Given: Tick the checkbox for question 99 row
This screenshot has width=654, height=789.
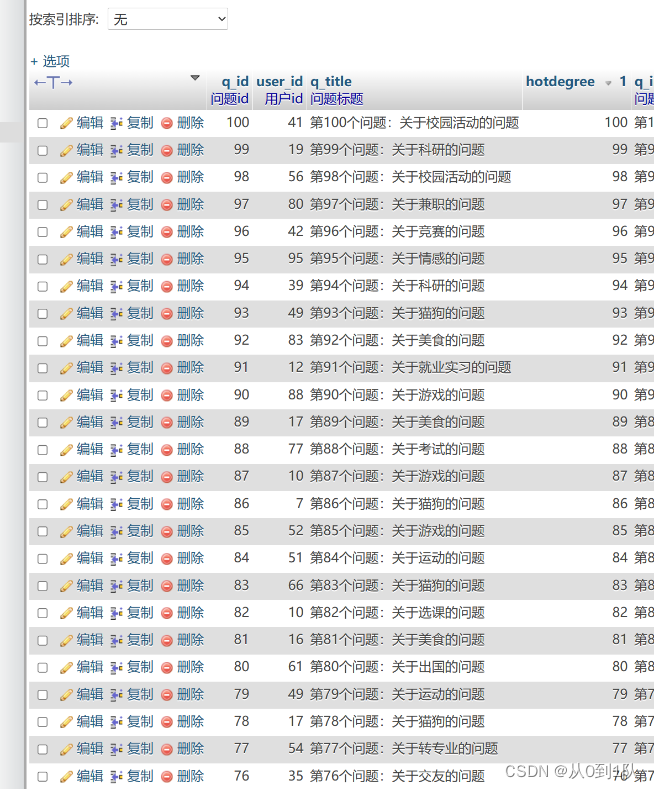Looking at the screenshot, I should click(x=43, y=150).
